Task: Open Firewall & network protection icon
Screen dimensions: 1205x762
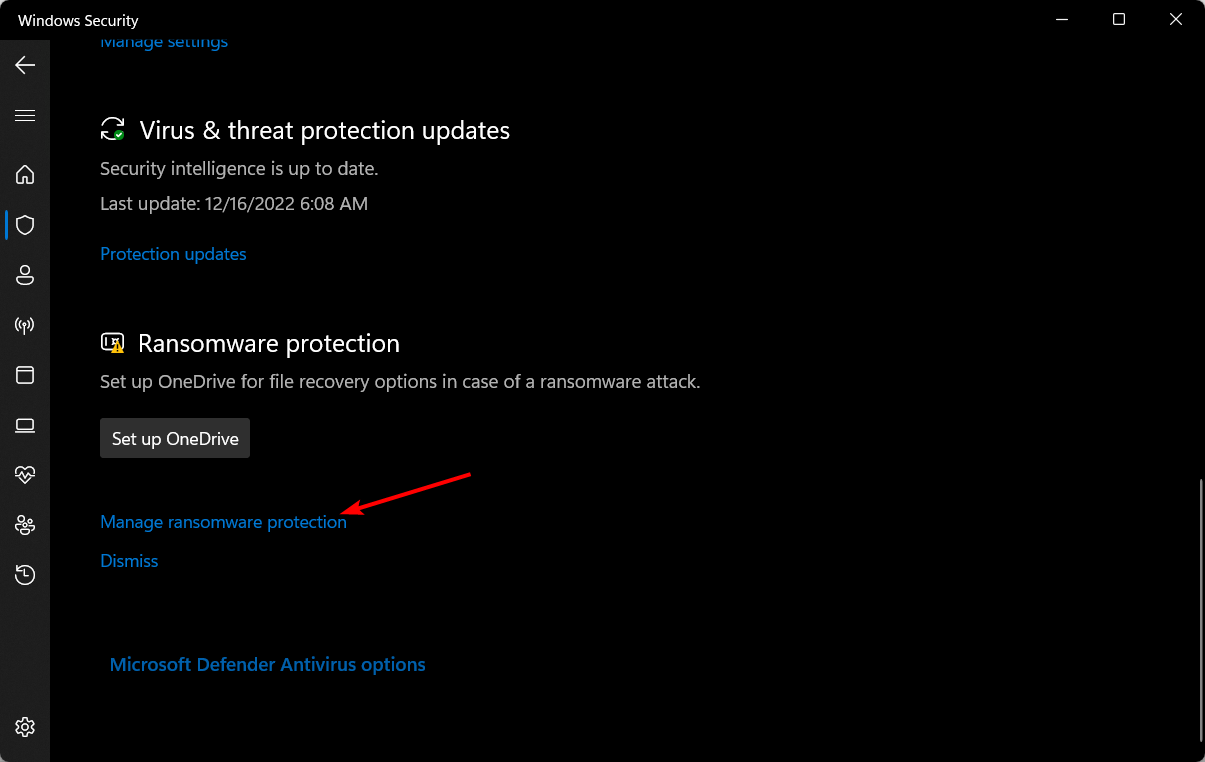Action: (25, 325)
